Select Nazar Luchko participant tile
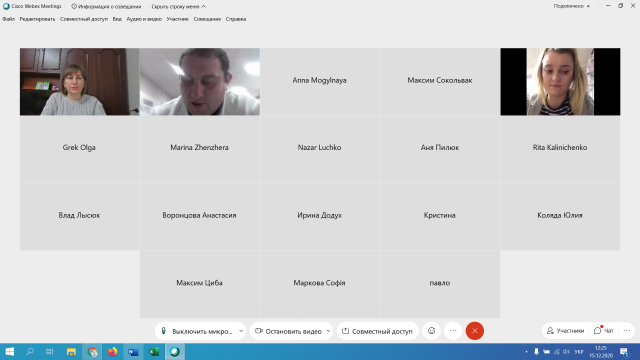This screenshot has height=360, width=640. (x=320, y=149)
